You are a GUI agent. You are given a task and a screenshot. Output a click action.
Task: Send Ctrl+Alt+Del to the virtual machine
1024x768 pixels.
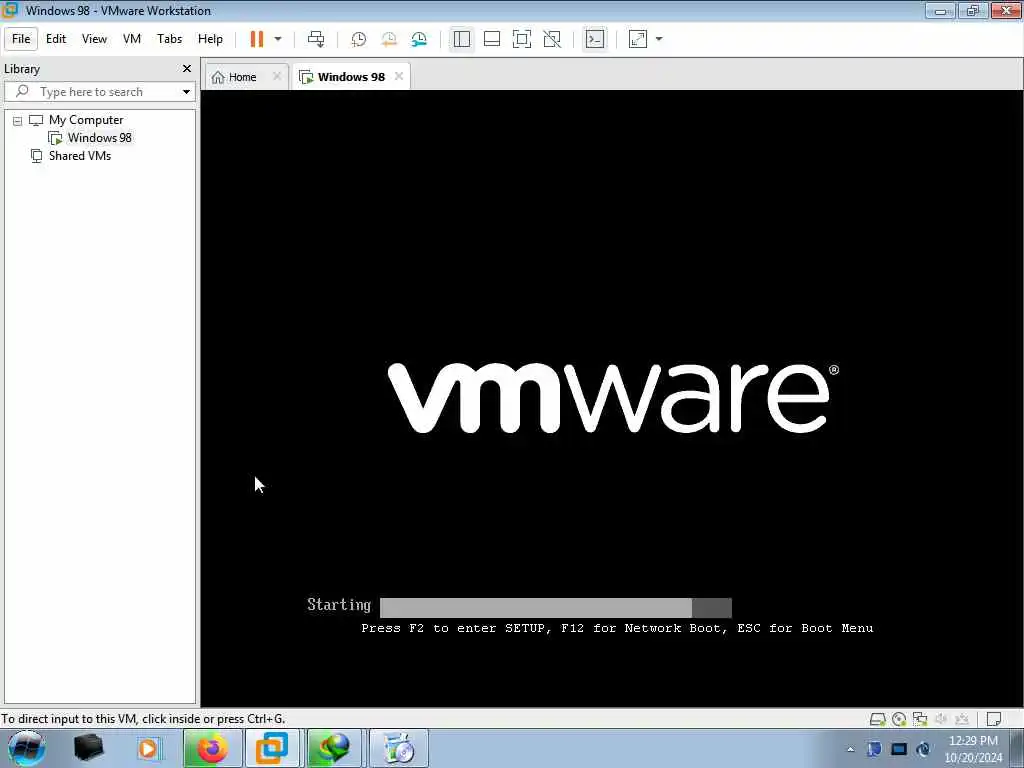pyautogui.click(x=316, y=39)
